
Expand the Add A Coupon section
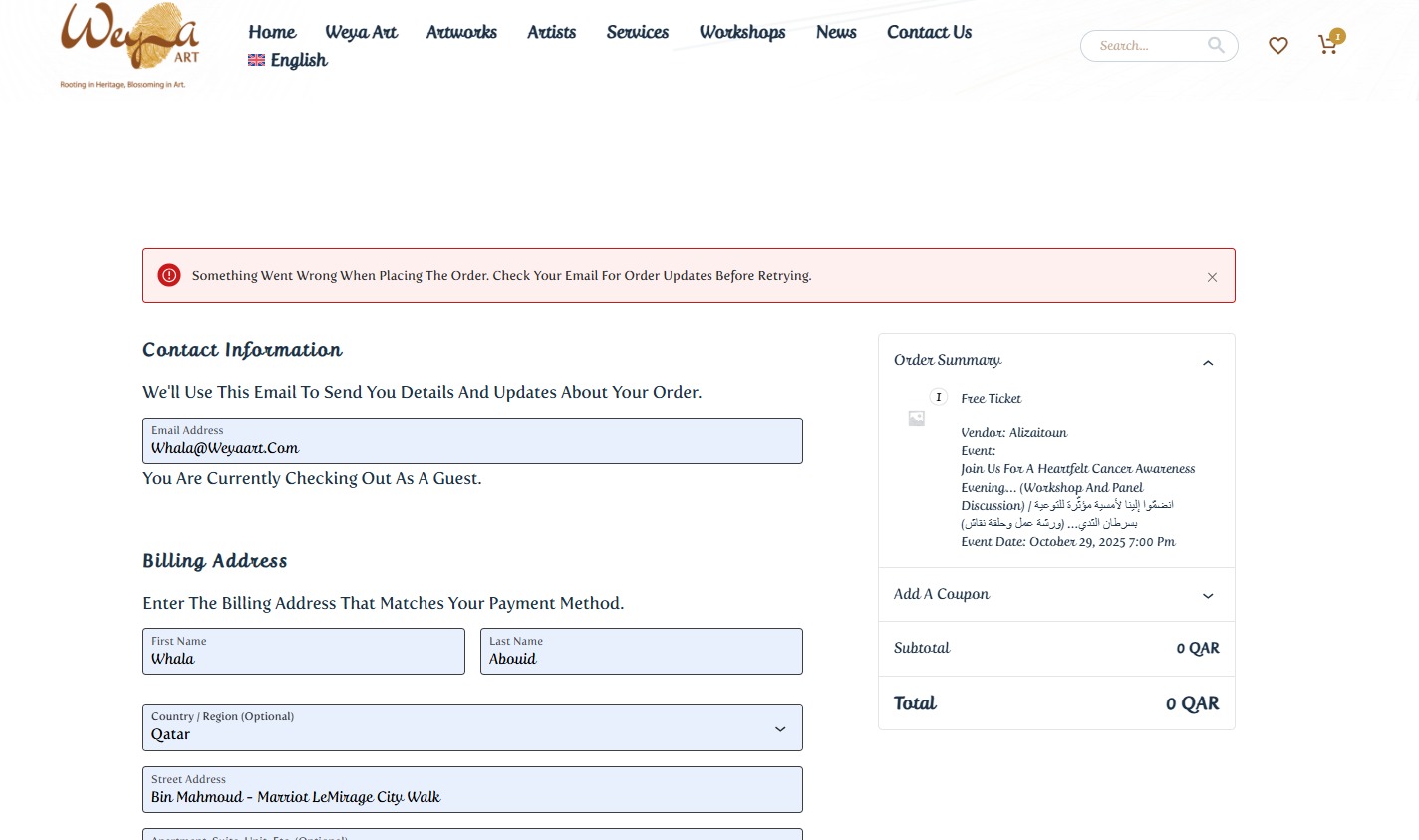click(1208, 596)
